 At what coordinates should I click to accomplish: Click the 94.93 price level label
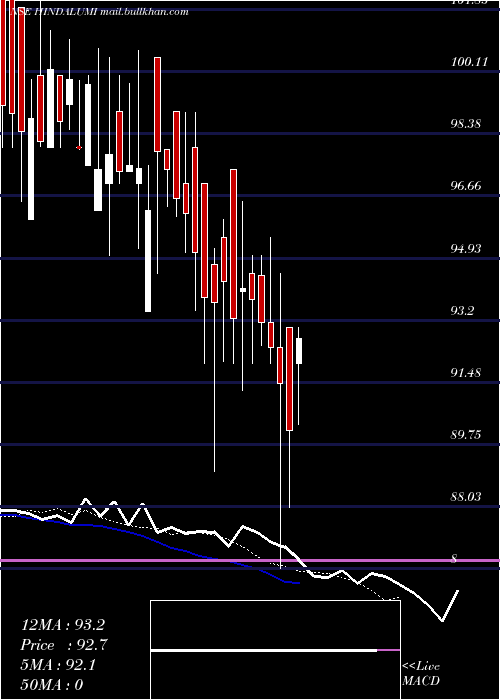(466, 248)
